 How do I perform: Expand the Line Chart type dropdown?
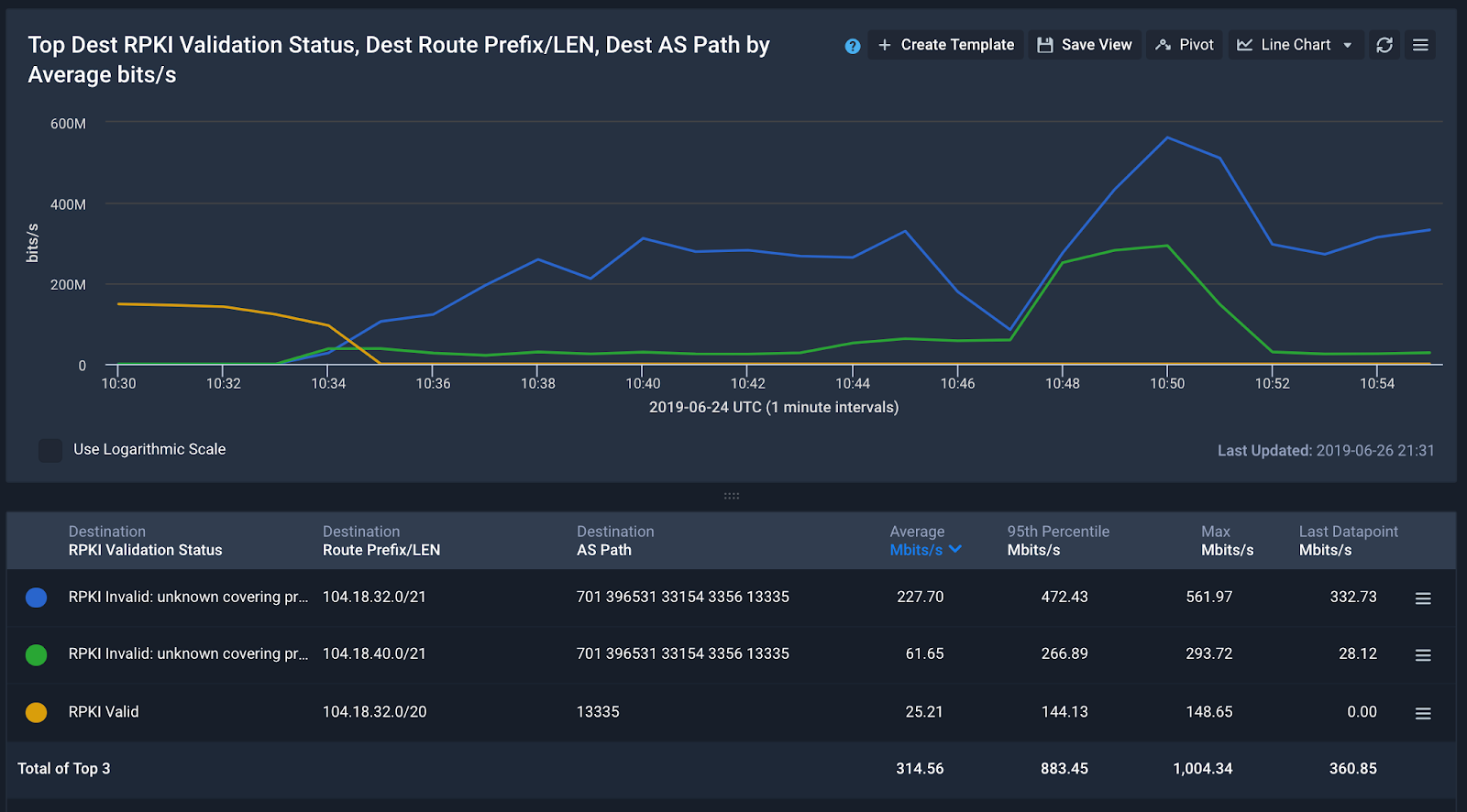coord(1295,45)
